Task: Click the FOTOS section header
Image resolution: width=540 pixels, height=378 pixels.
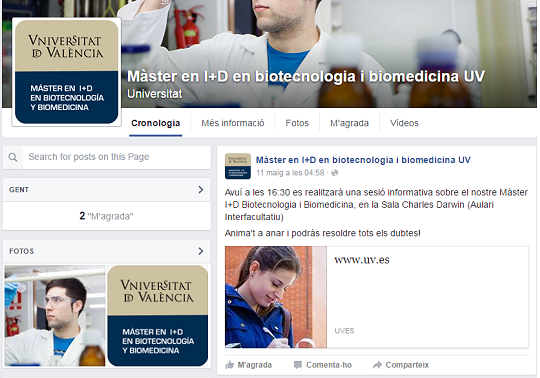Action: (x=107, y=251)
